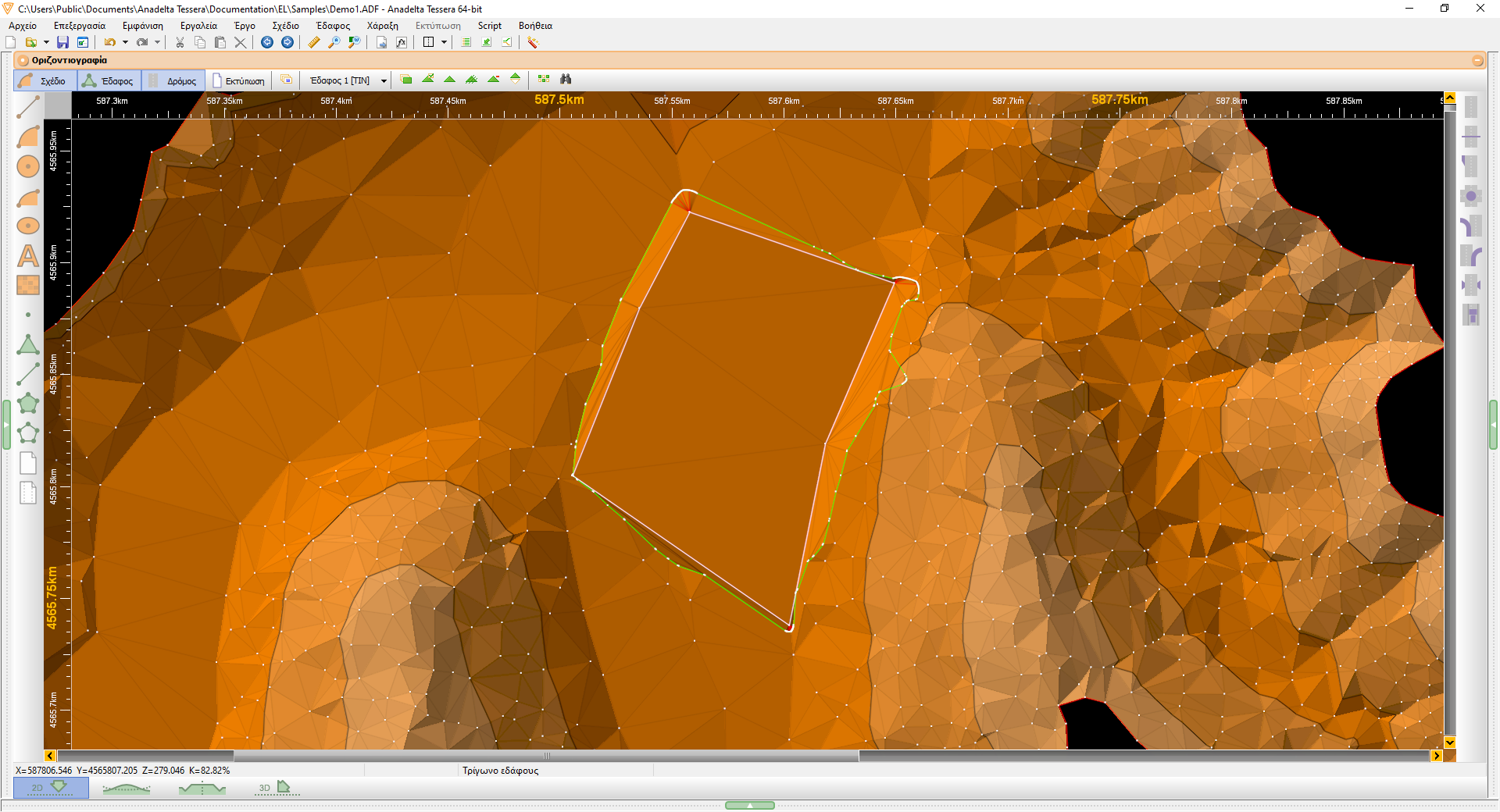Switch to 2D plan view mode
The width and height of the screenshot is (1500, 812).
point(51,788)
